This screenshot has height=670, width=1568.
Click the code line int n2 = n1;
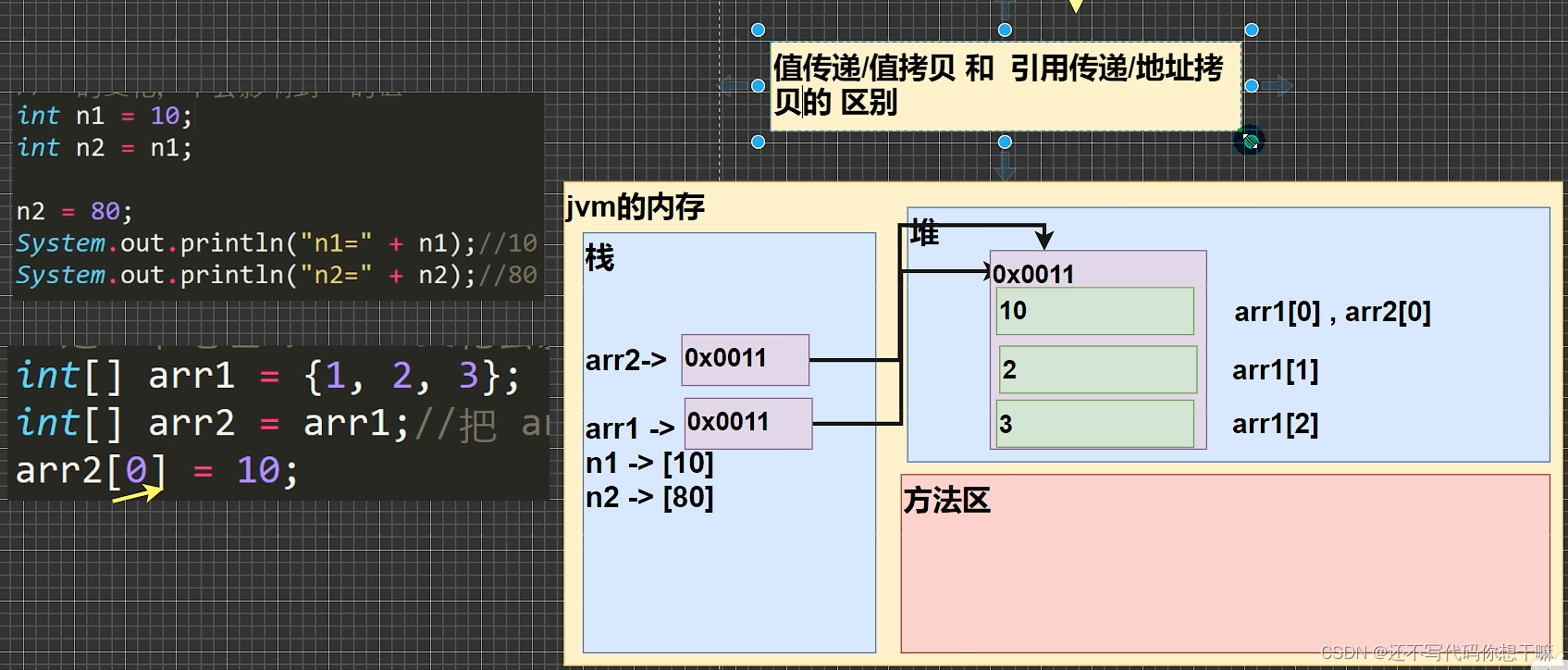pos(105,147)
